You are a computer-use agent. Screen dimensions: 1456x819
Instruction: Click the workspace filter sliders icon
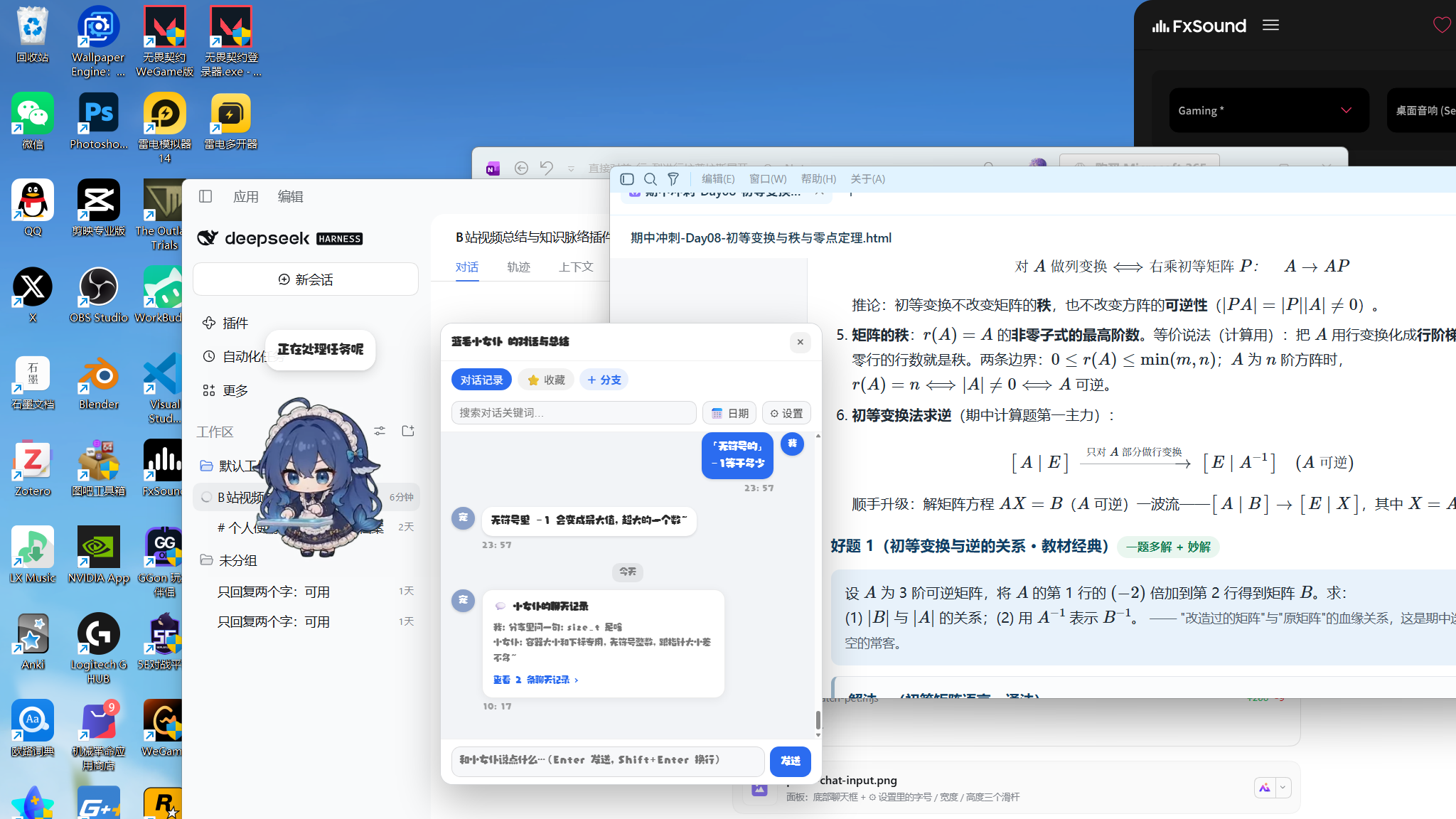pos(380,431)
